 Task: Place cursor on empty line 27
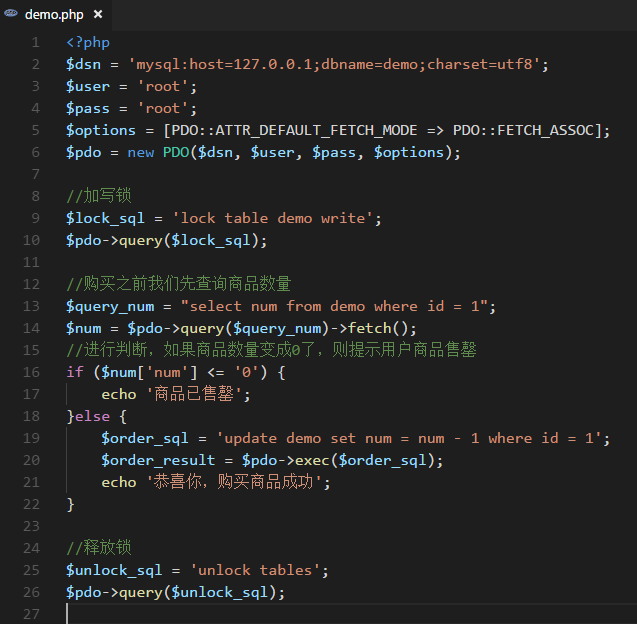point(200,613)
